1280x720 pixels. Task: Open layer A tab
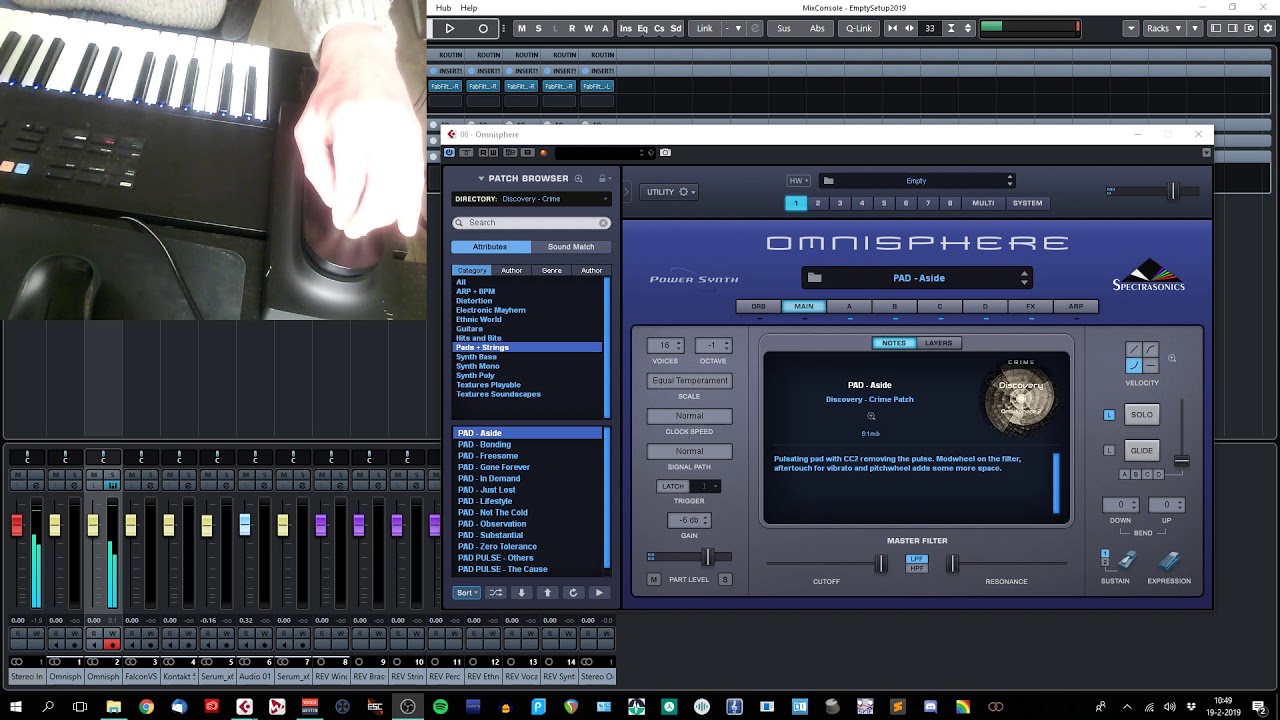850,307
